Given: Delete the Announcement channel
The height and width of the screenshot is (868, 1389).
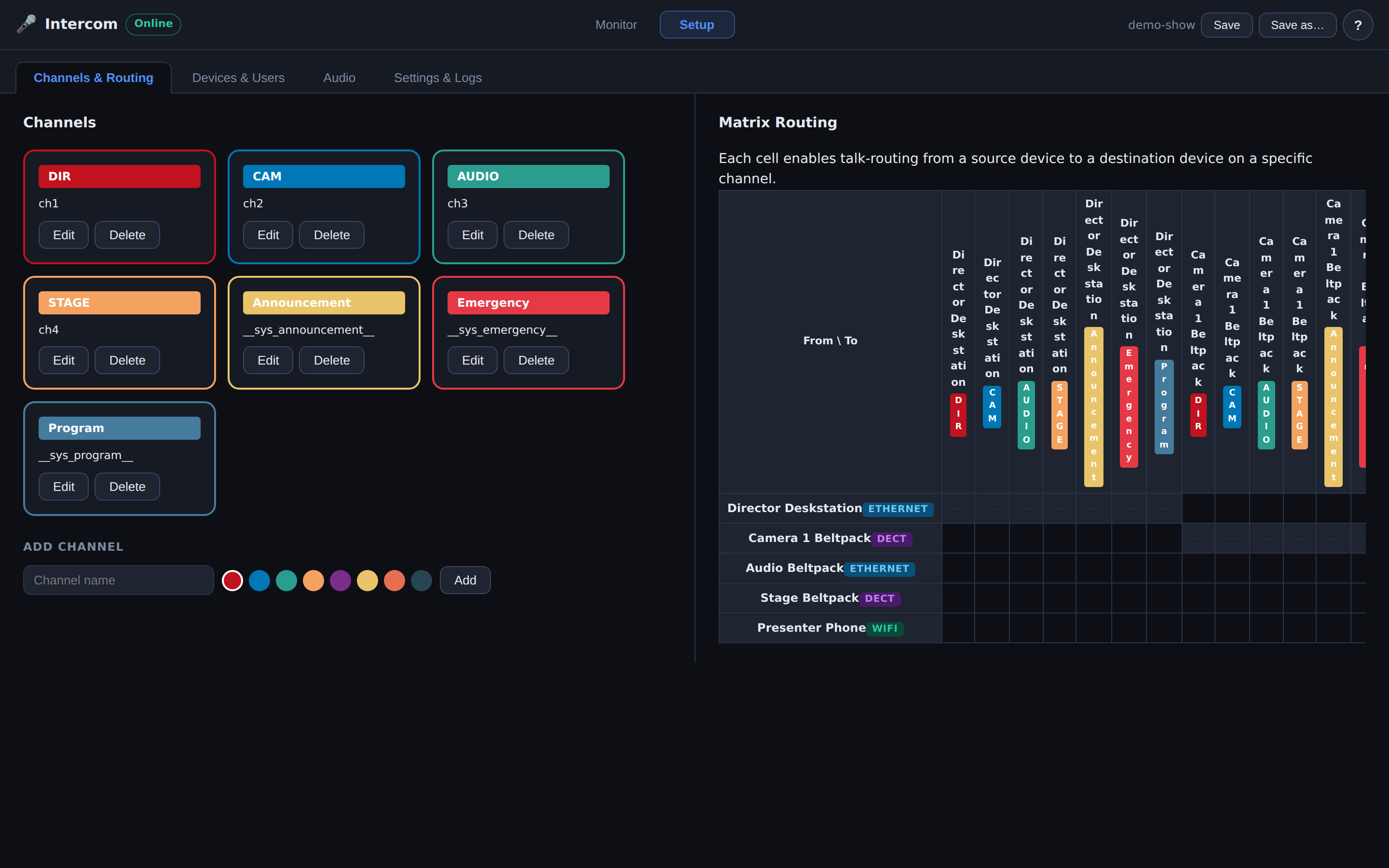Looking at the screenshot, I should pyautogui.click(x=332, y=361).
